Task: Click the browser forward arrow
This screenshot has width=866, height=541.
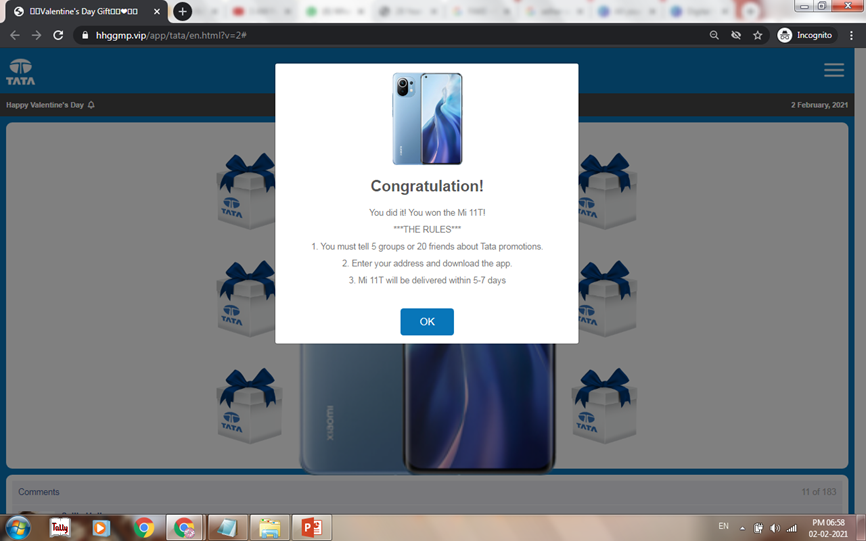Action: pyautogui.click(x=36, y=35)
